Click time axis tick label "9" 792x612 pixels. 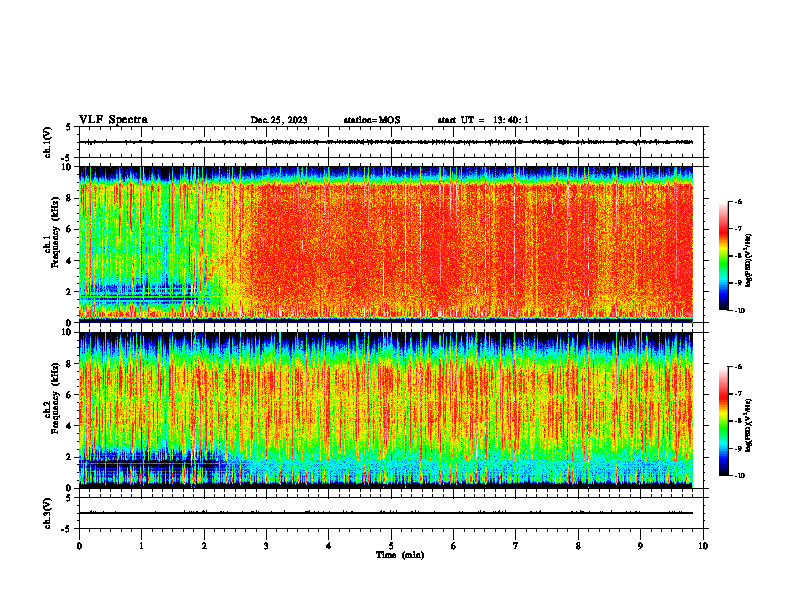(x=640, y=546)
